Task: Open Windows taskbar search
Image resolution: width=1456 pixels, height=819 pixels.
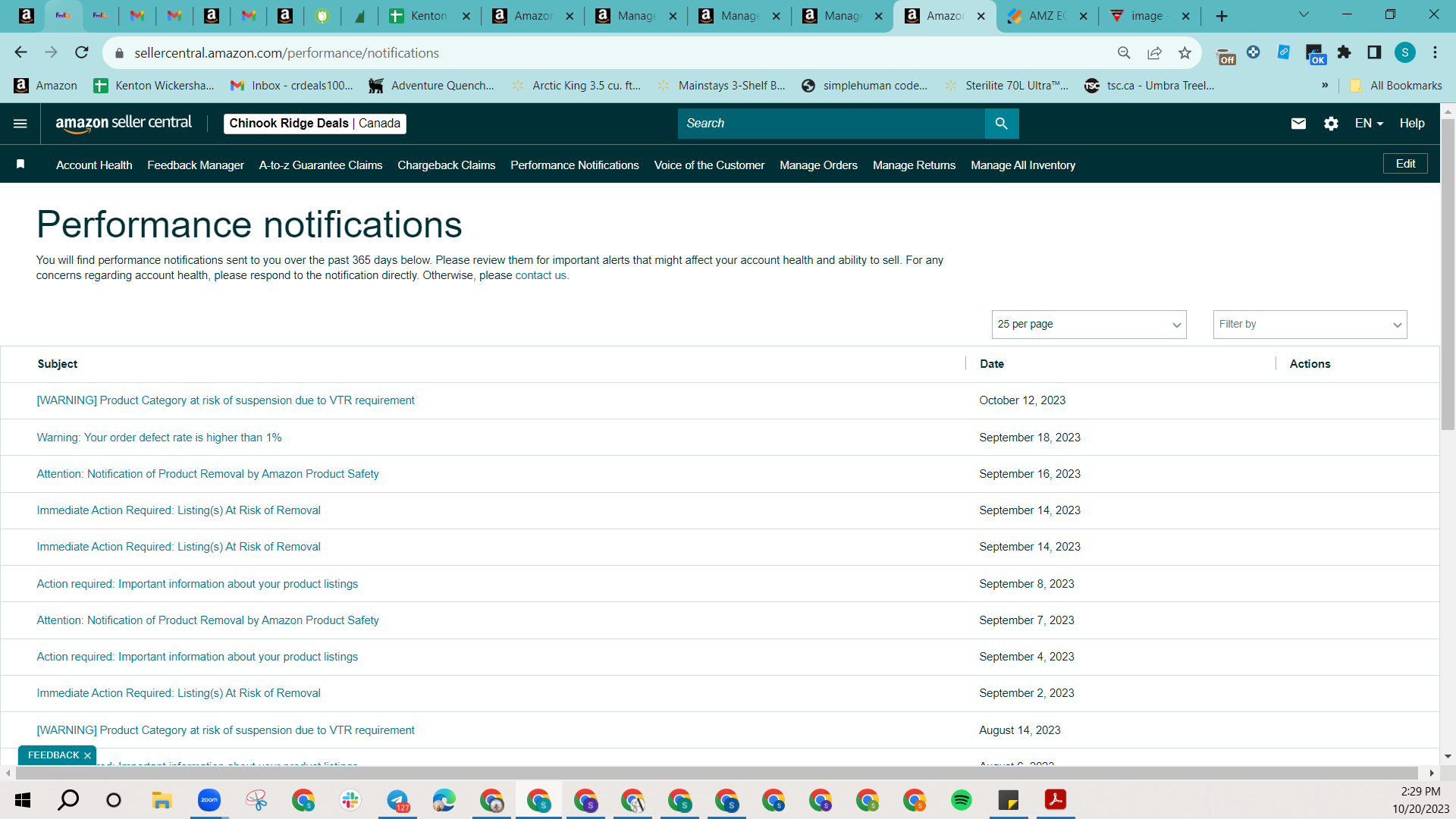Action: (68, 800)
